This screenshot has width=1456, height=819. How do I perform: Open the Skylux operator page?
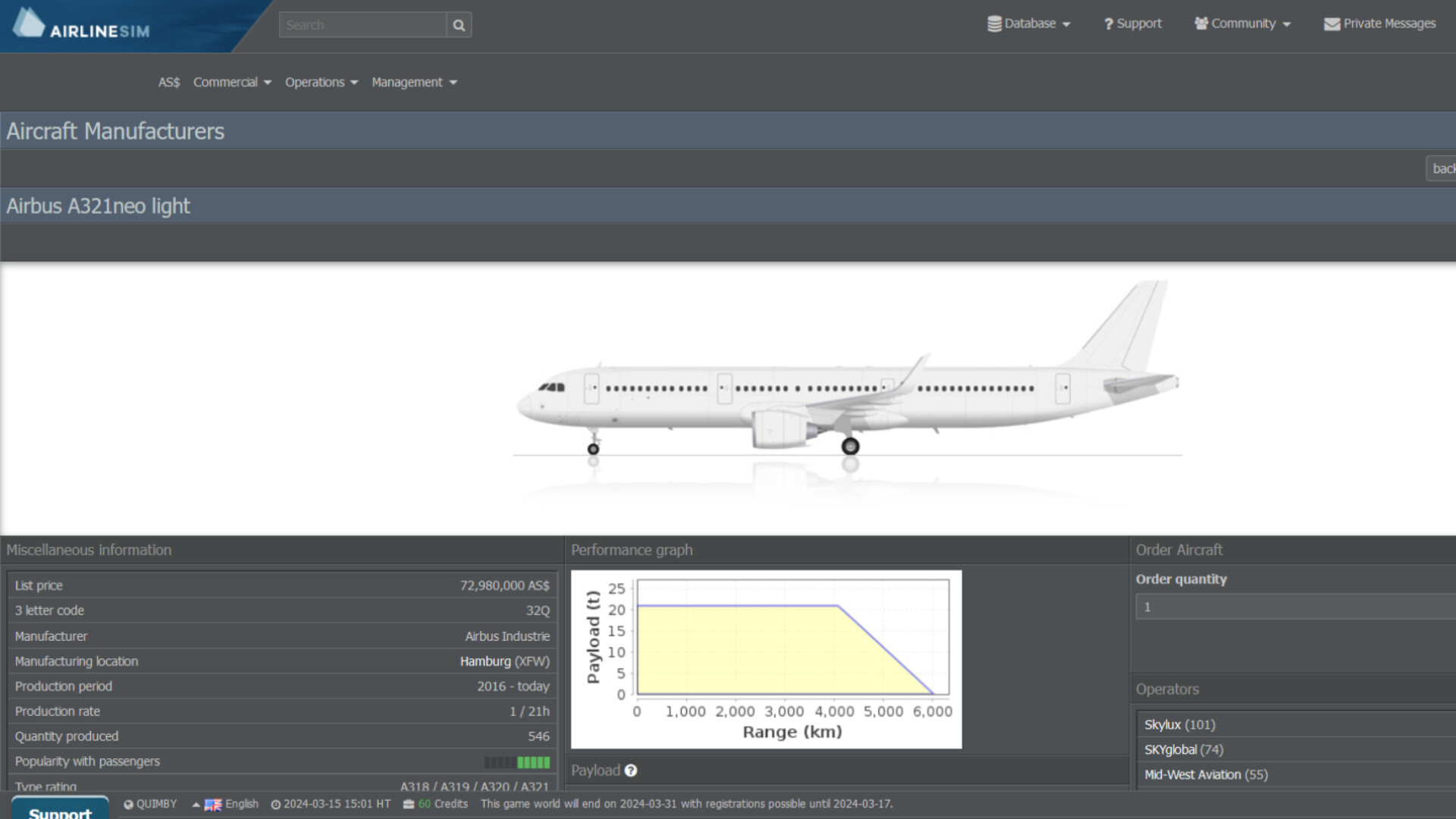[1163, 724]
